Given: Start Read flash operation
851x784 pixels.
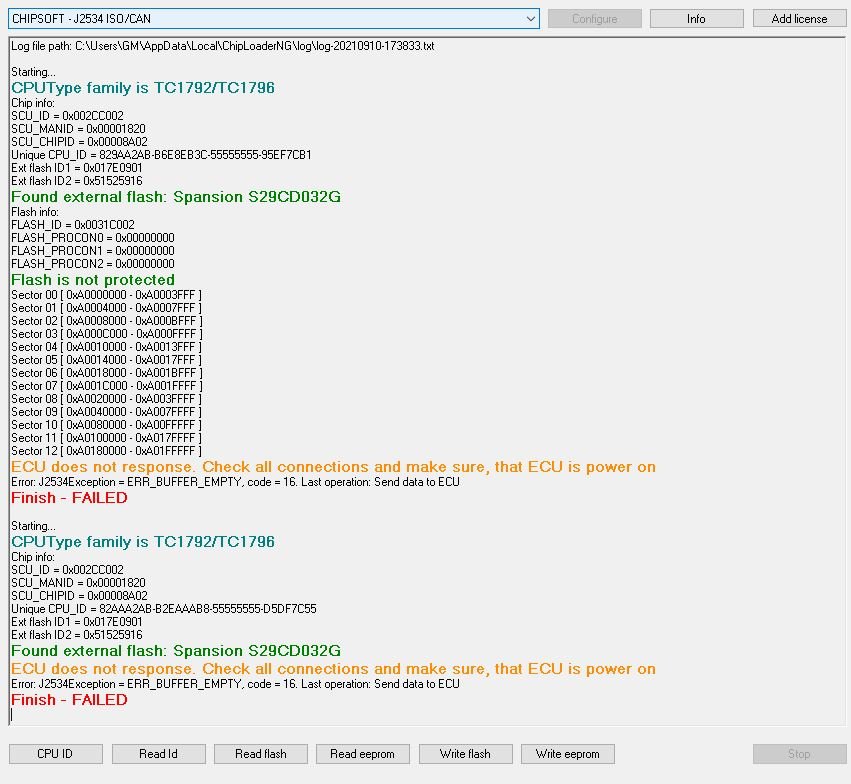Looking at the screenshot, I should [x=260, y=754].
